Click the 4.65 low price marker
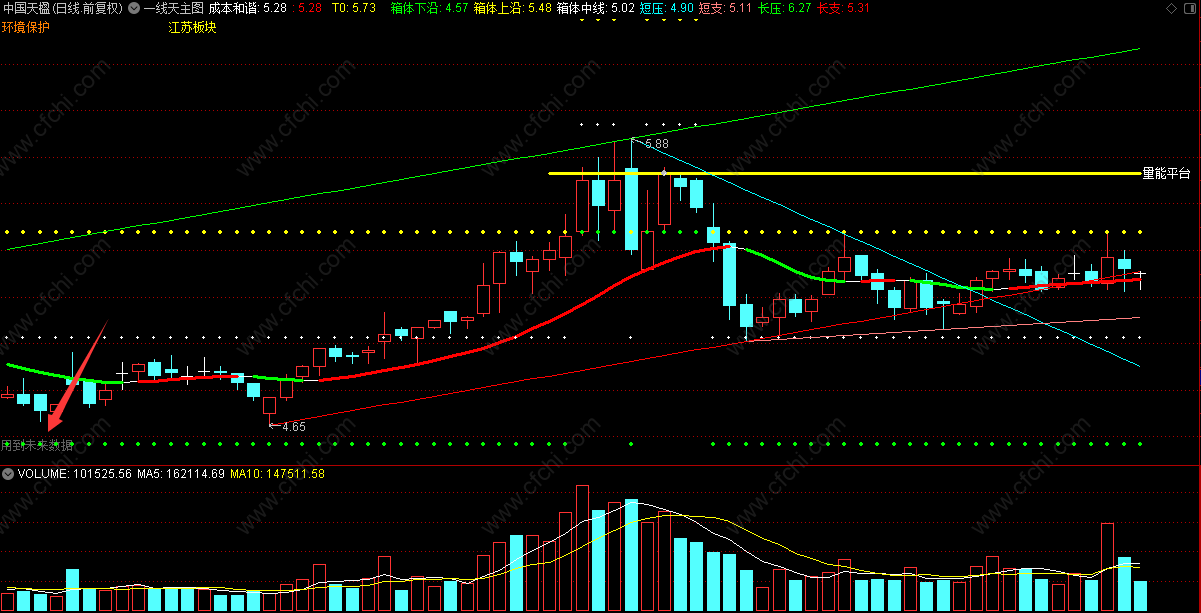1201x613 pixels. (293, 426)
